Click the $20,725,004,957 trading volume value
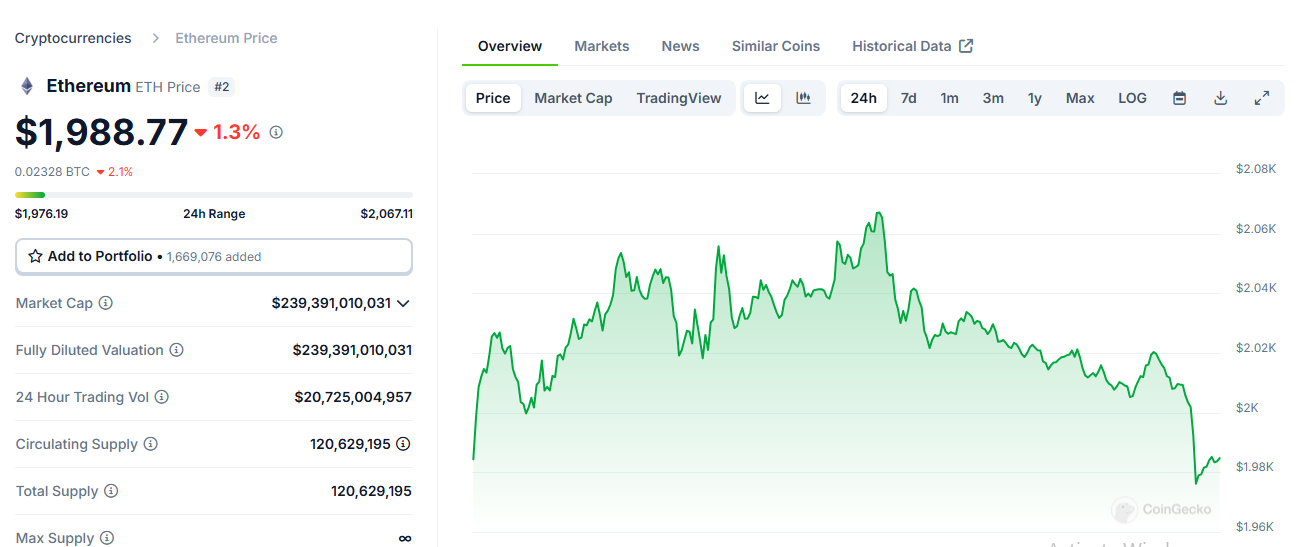Screen dimensions: 1299x547 tap(353, 397)
